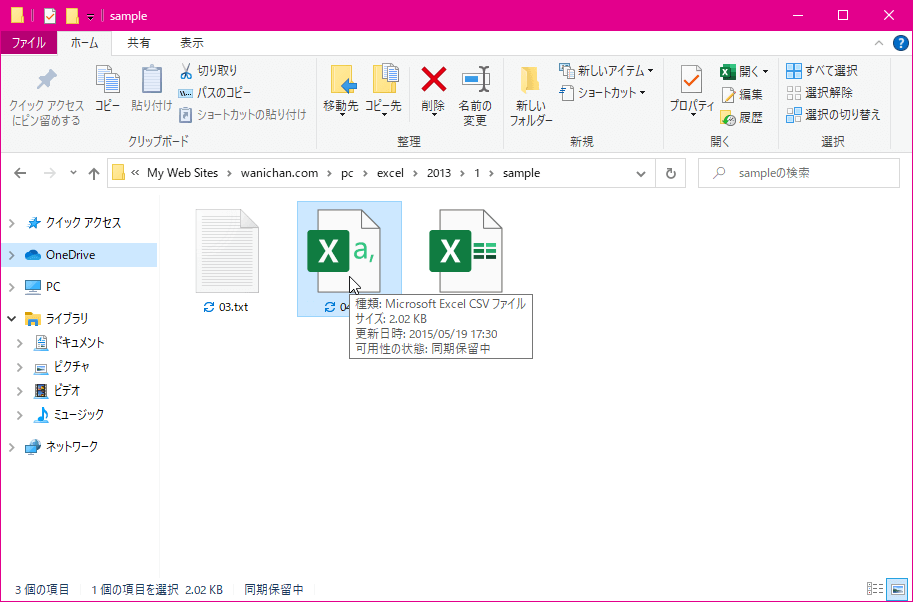This screenshot has height=602, width=913.
Task: Open the File ribbon tab
Action: (29, 43)
